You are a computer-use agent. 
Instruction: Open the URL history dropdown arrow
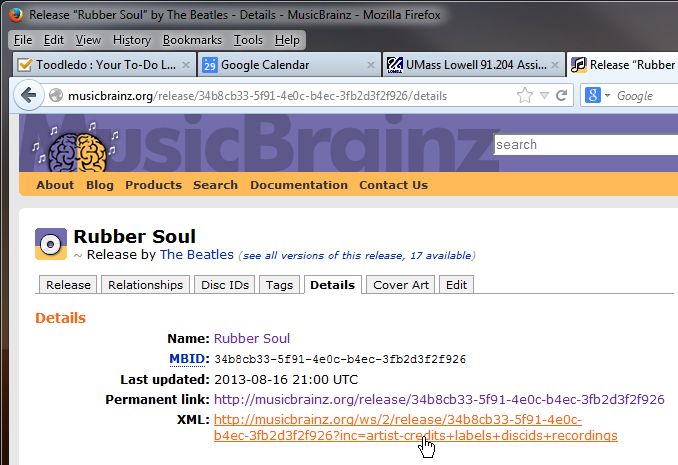pos(544,96)
